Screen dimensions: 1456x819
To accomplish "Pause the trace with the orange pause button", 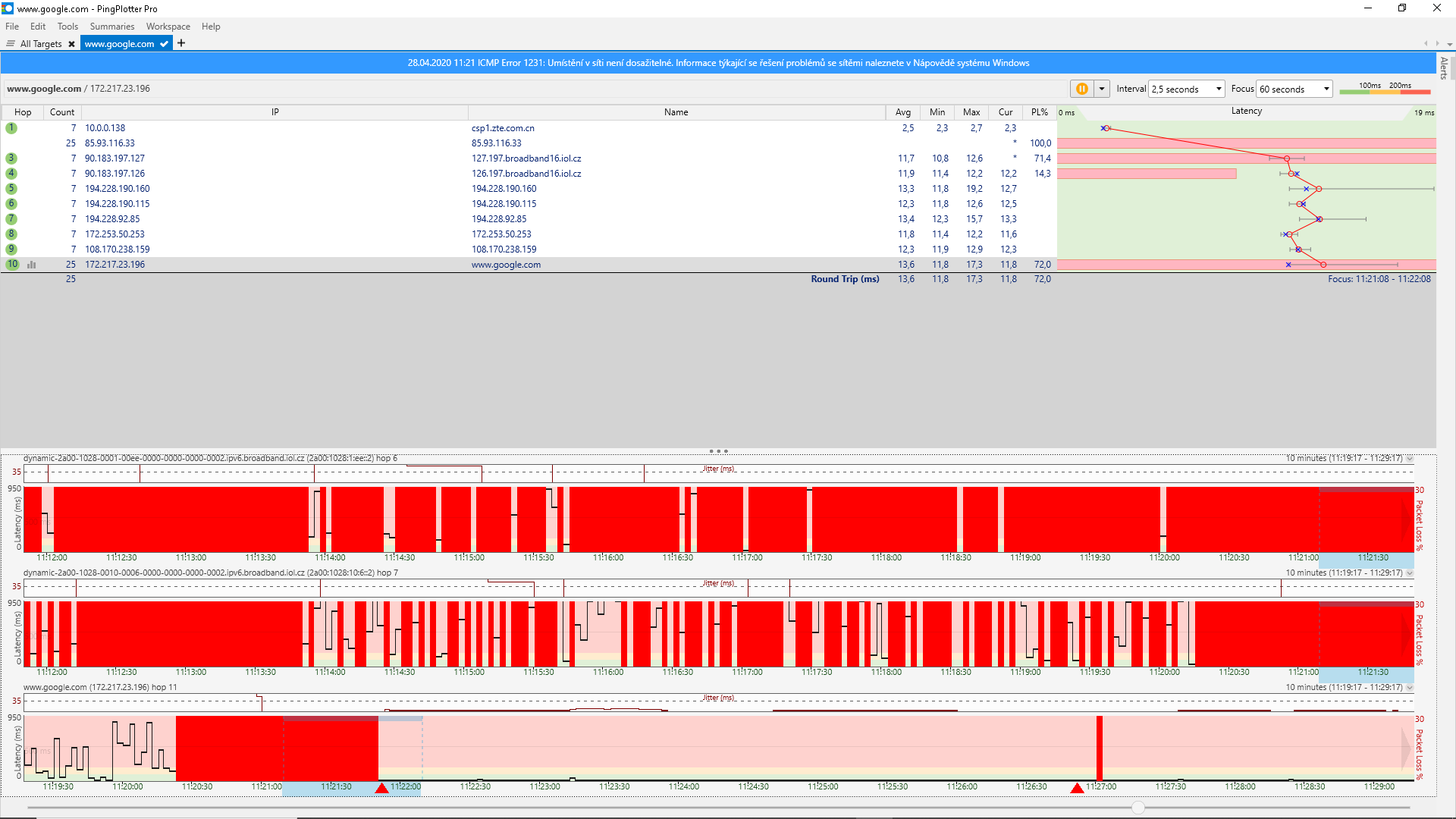I will pyautogui.click(x=1081, y=89).
